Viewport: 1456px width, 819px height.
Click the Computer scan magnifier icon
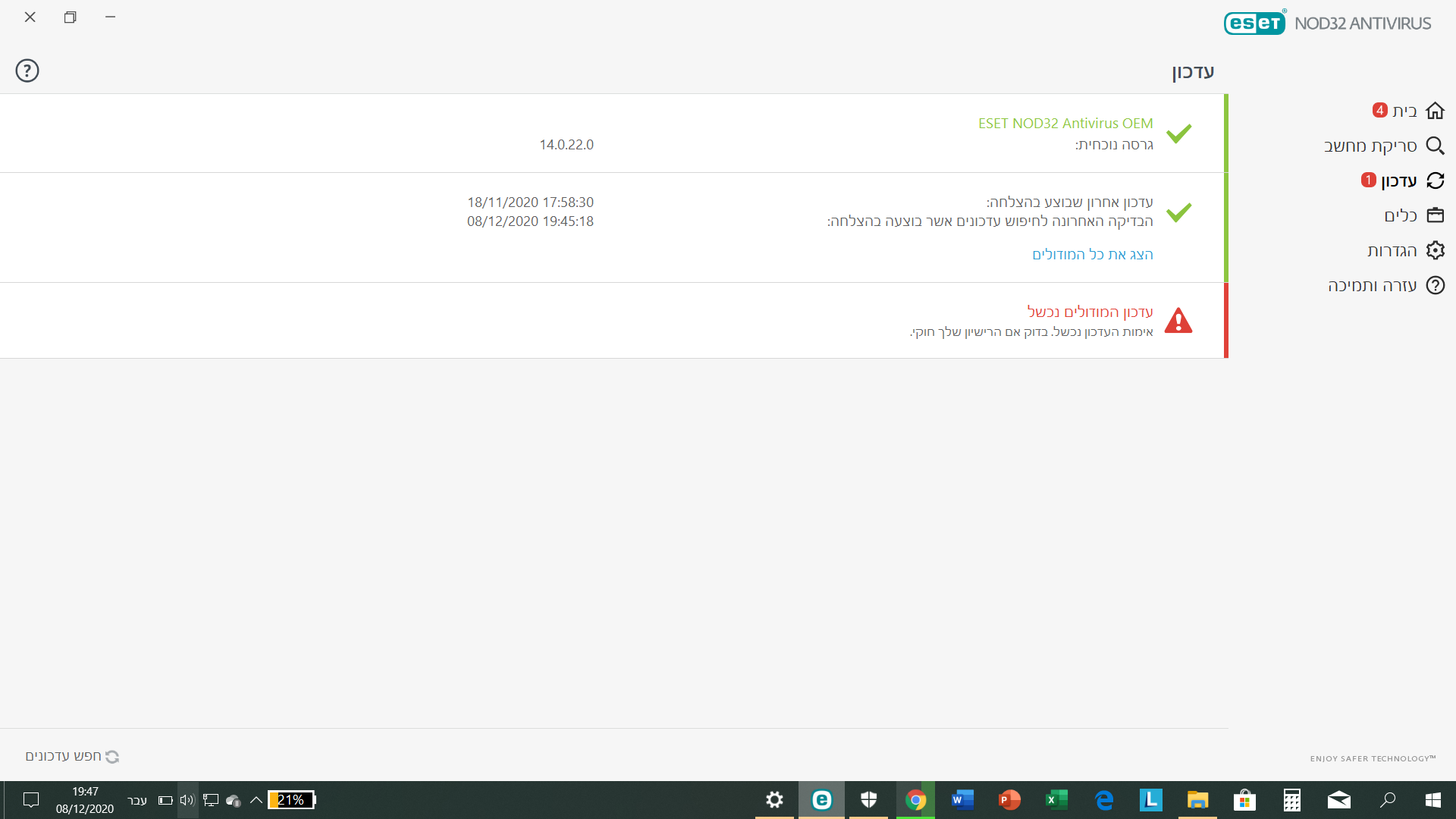tap(1435, 146)
